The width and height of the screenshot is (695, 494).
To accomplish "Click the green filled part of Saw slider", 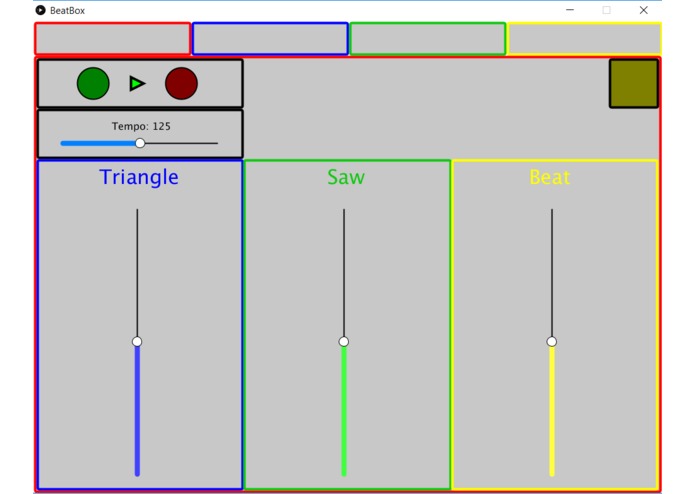I will 344,411.
